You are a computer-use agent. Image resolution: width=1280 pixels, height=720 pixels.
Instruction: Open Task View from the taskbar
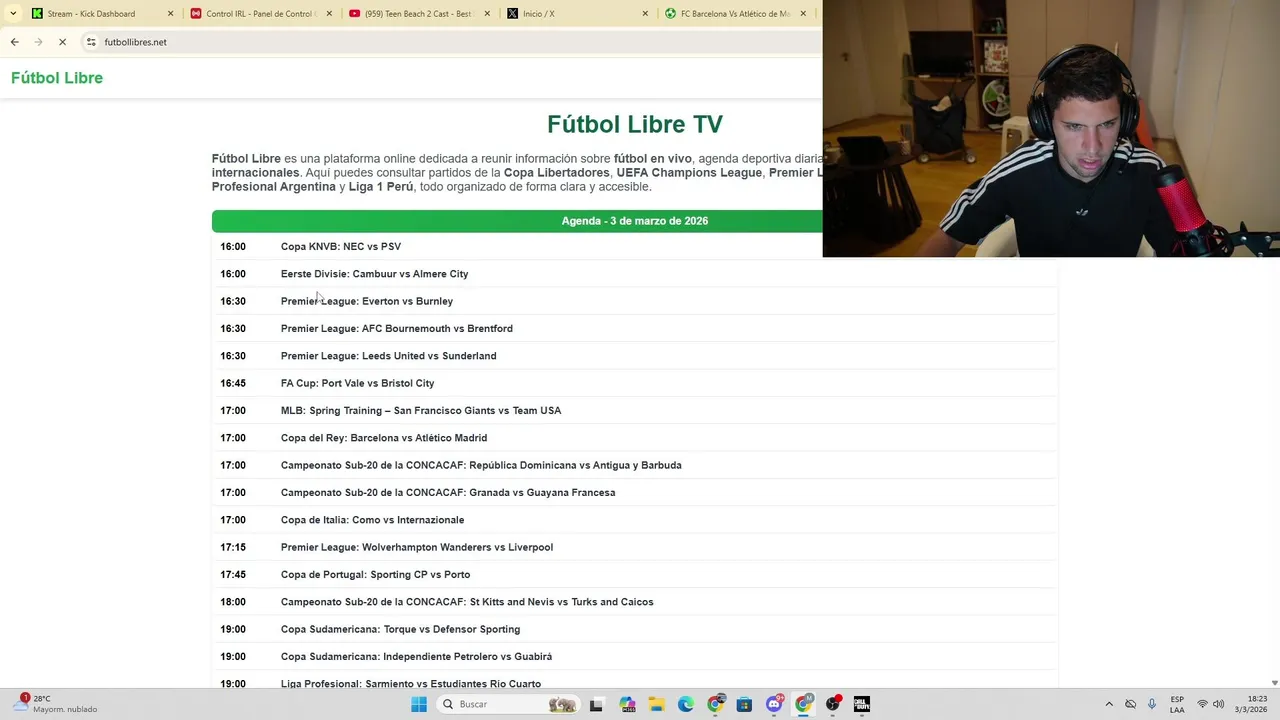[596, 704]
